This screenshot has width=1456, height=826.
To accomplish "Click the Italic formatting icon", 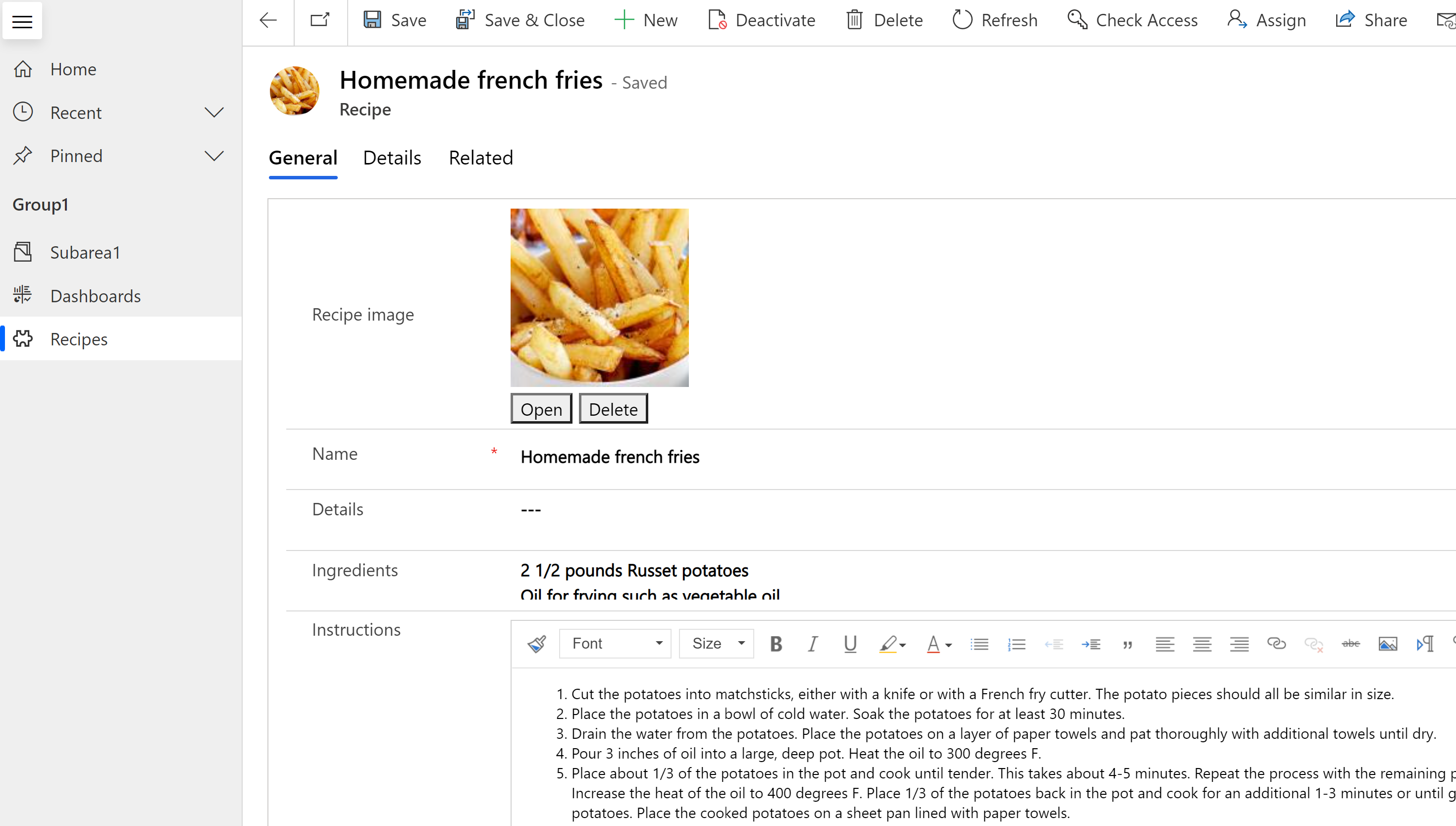I will click(812, 643).
